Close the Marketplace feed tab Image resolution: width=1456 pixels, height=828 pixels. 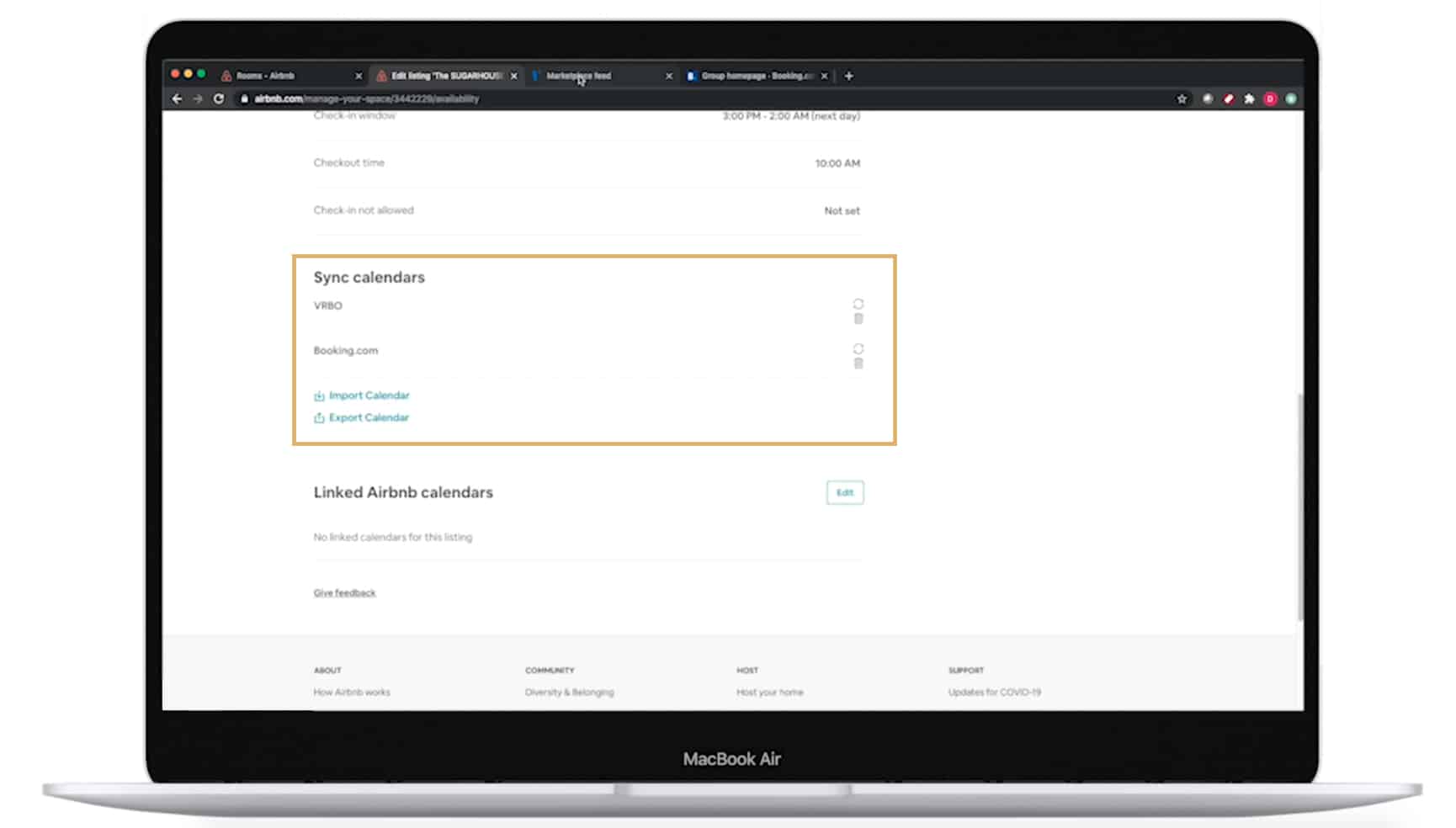(669, 76)
